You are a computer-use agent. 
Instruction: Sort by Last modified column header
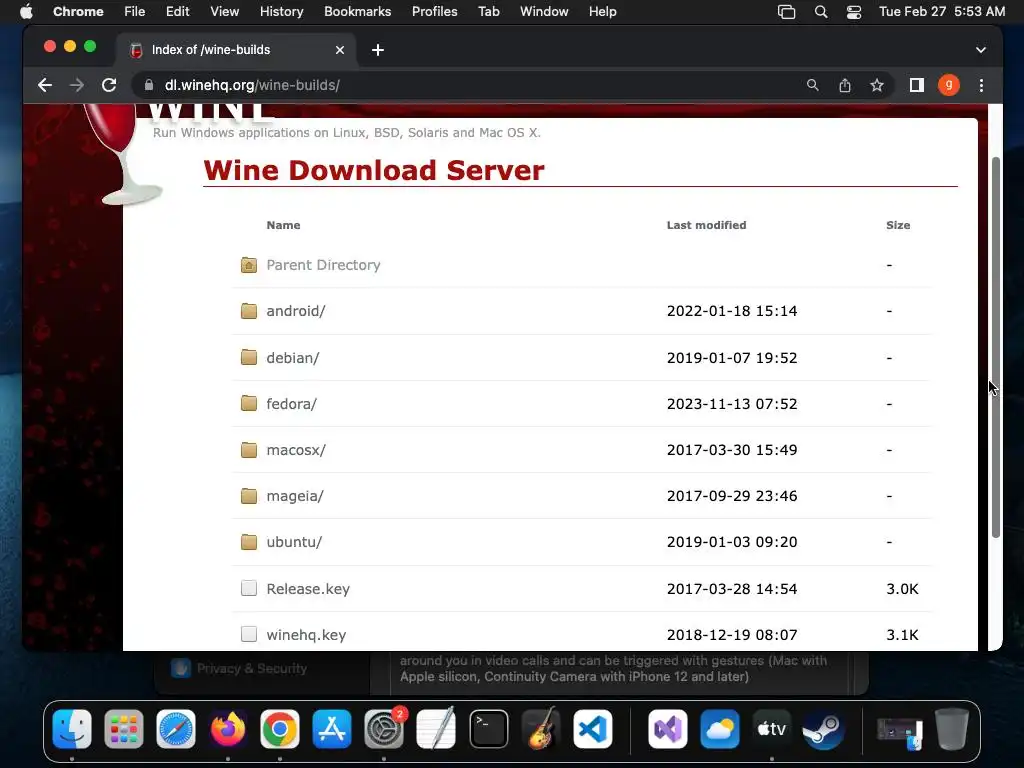(x=706, y=225)
